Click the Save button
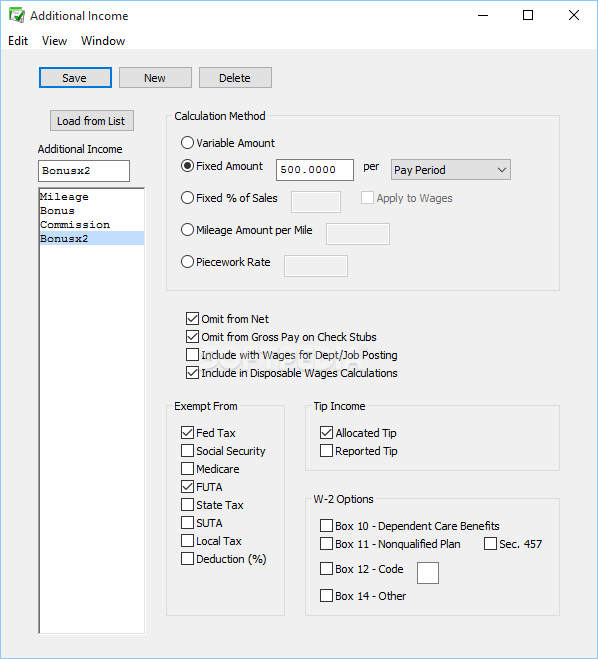Image resolution: width=598 pixels, height=659 pixels. click(x=75, y=78)
